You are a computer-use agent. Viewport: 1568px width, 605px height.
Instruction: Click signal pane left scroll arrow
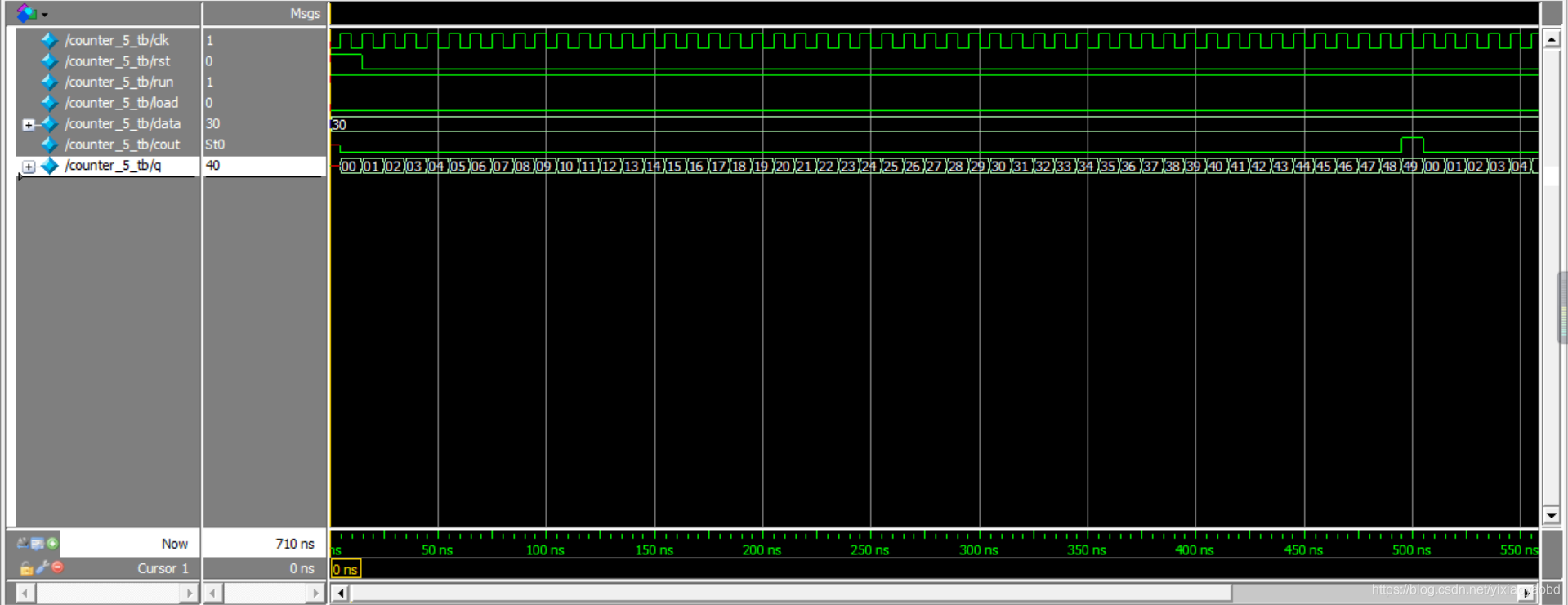point(25,593)
